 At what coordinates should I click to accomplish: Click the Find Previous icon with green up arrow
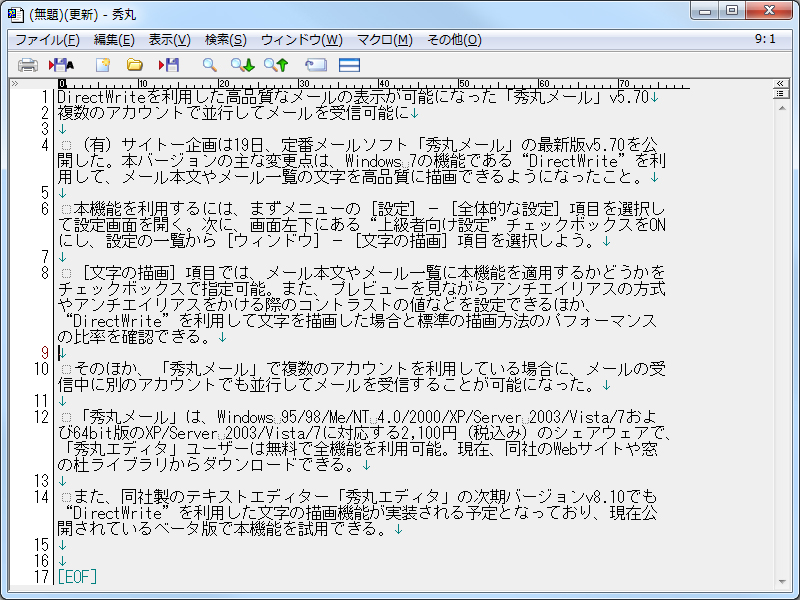click(x=275, y=63)
